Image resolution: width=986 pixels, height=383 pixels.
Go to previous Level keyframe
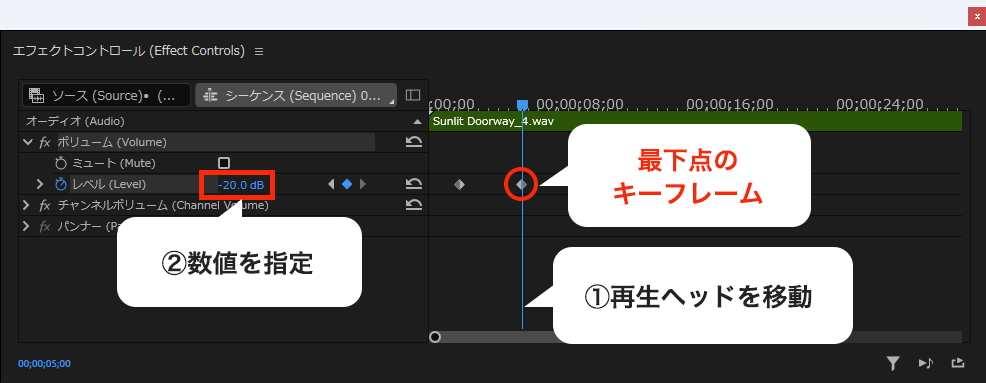click(x=331, y=184)
